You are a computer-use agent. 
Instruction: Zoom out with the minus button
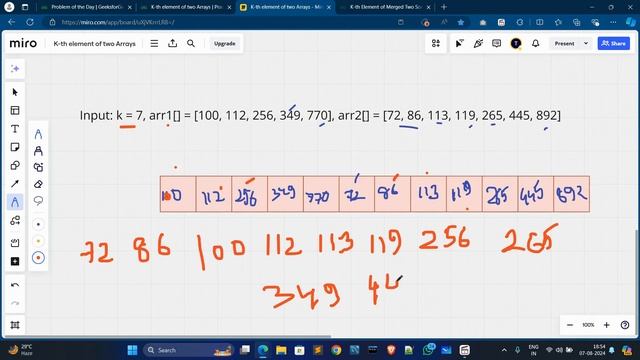point(570,325)
